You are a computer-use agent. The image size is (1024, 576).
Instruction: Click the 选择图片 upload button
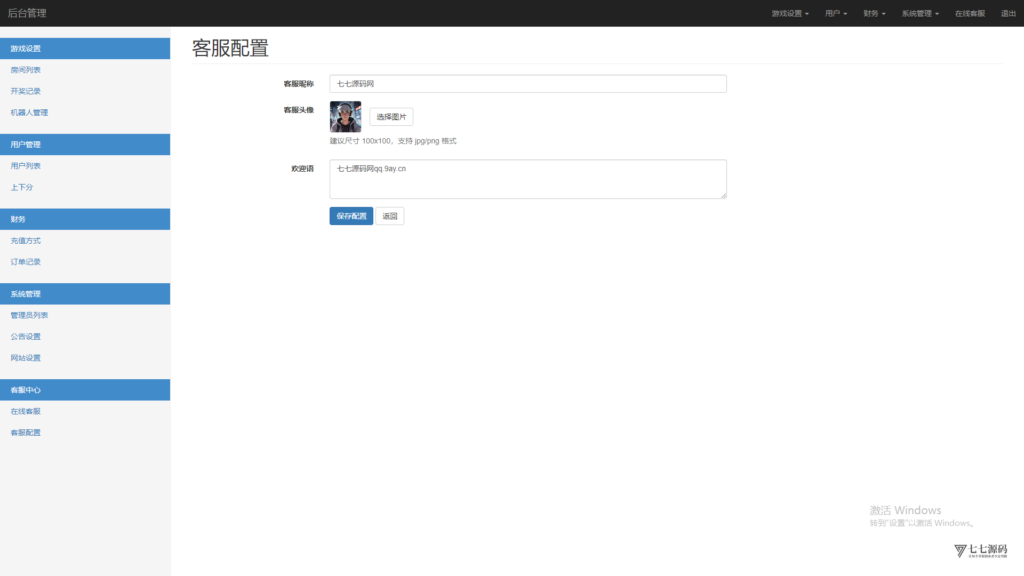391,117
